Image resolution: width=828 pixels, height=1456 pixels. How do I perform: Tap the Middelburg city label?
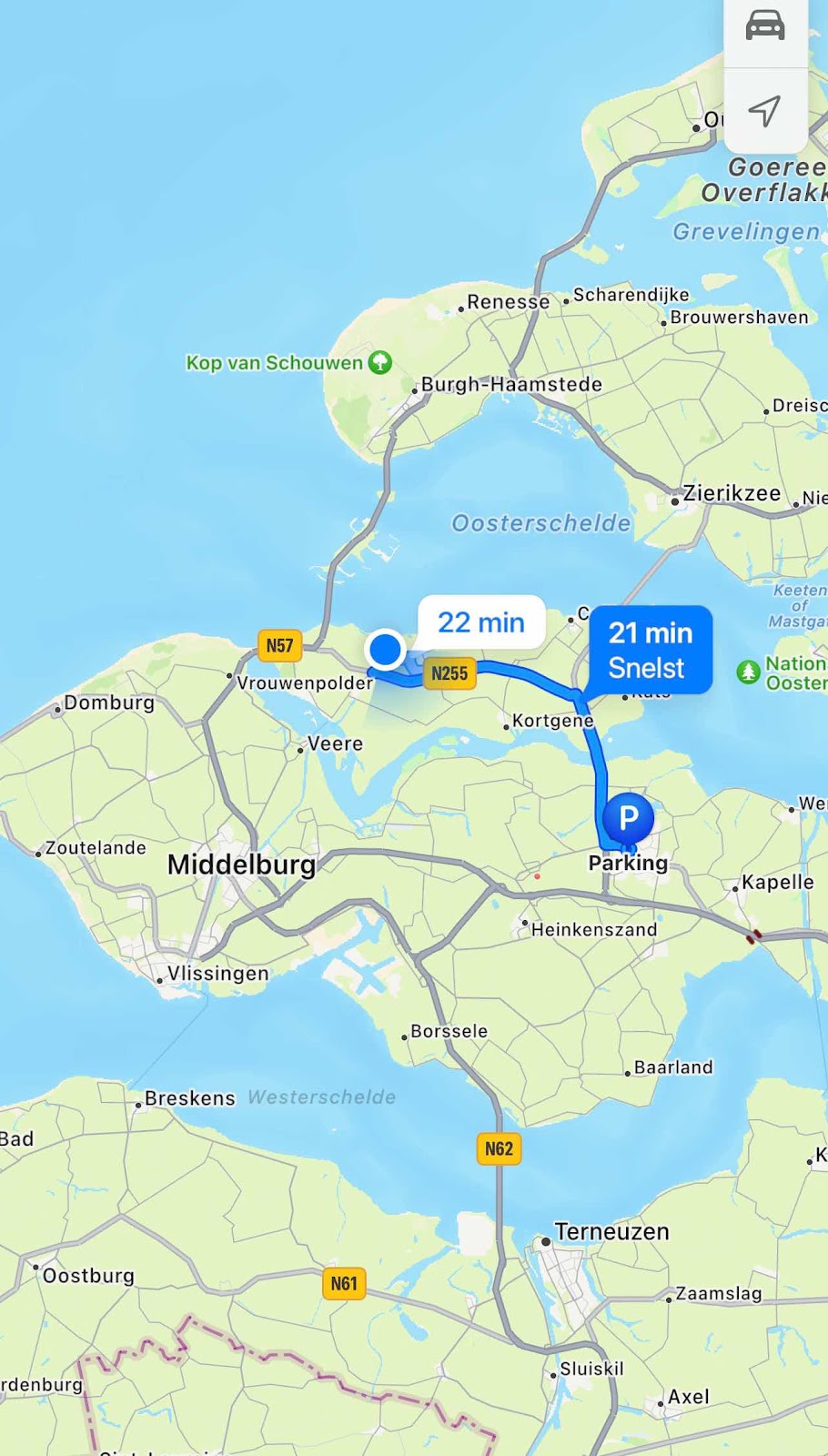tap(241, 864)
